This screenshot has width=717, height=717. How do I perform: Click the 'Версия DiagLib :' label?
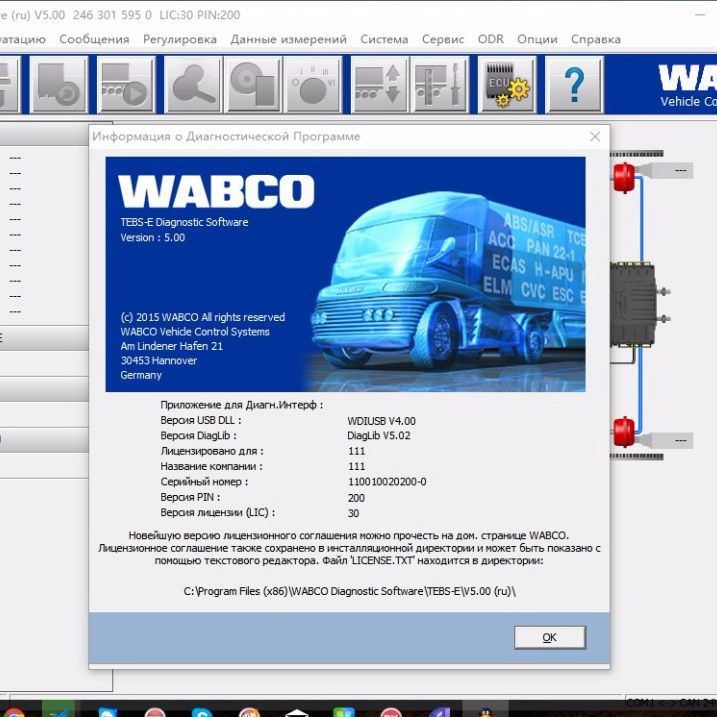tap(198, 436)
